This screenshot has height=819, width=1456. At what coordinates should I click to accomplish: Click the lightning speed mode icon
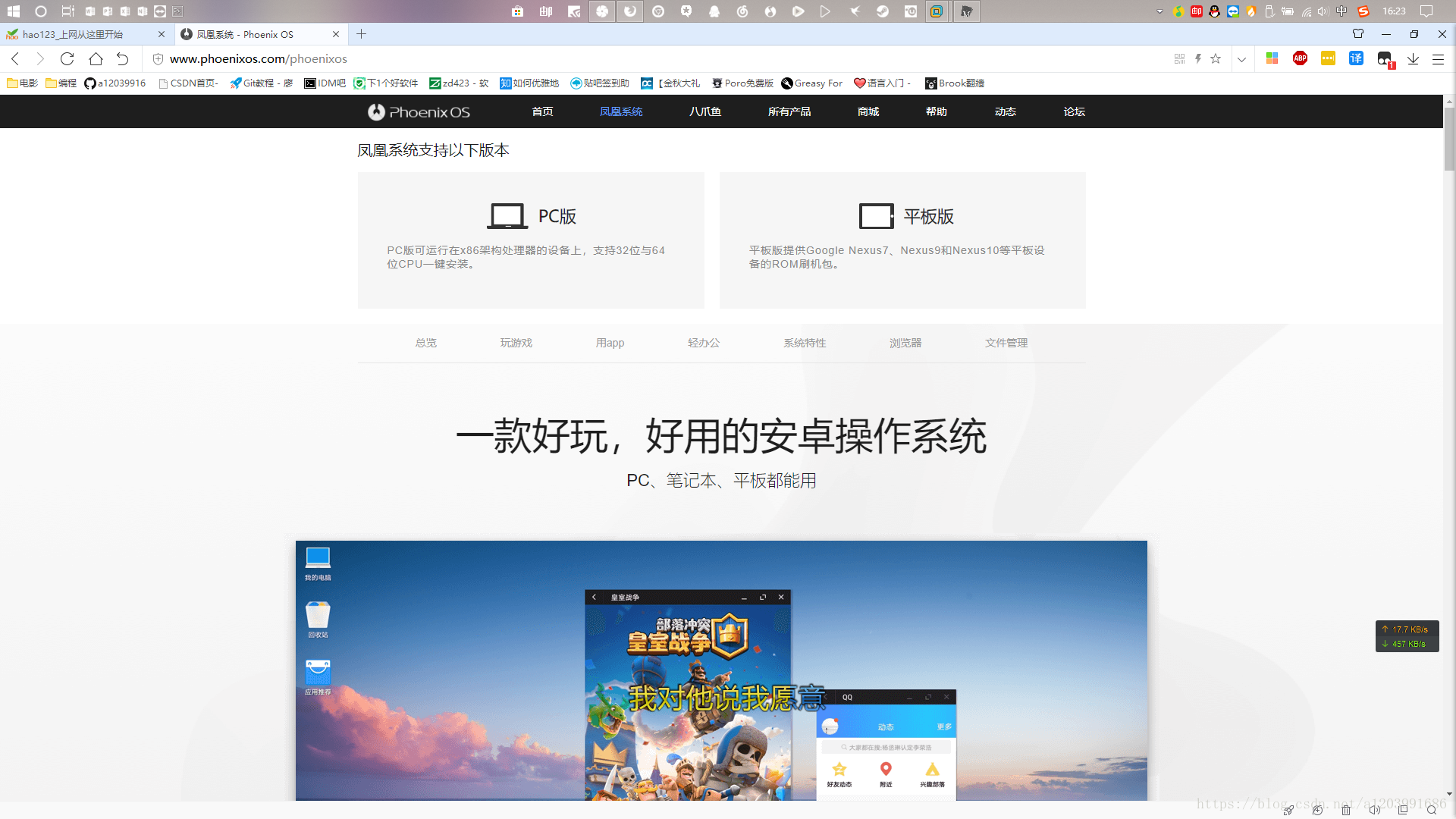[x=1198, y=59]
